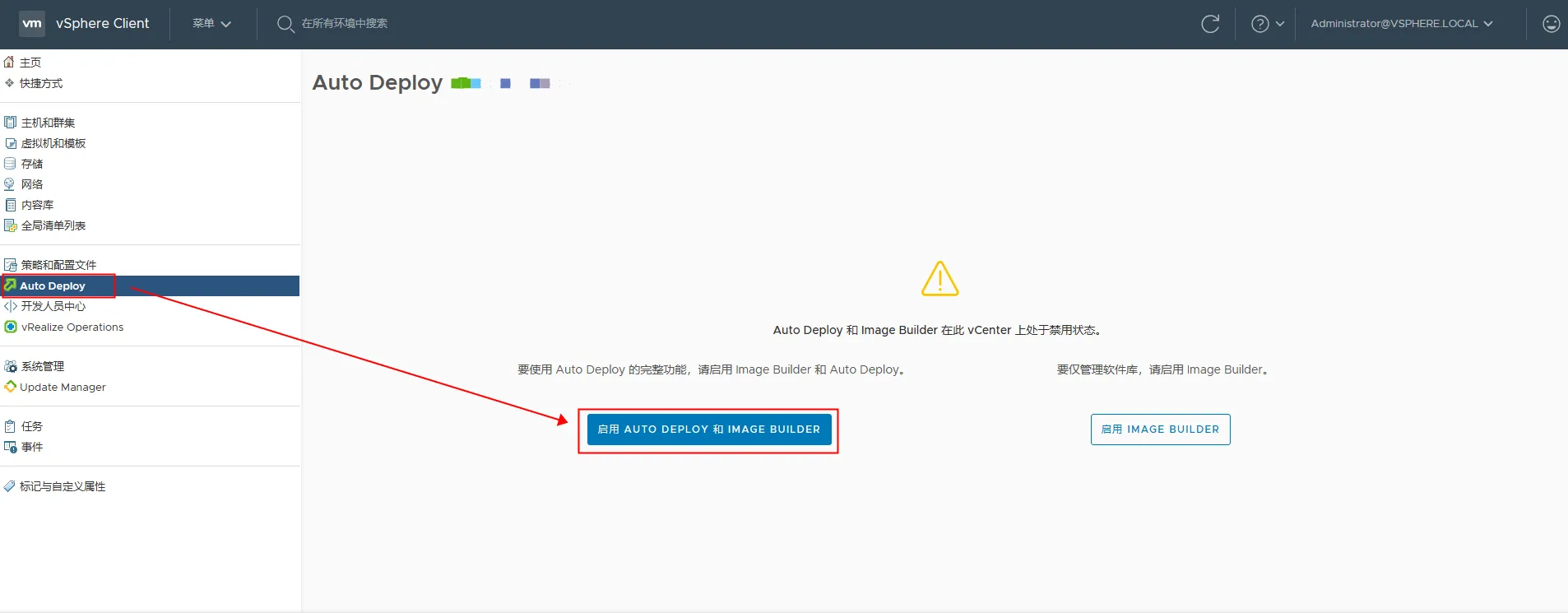Open the help question mark menu

tap(1260, 24)
